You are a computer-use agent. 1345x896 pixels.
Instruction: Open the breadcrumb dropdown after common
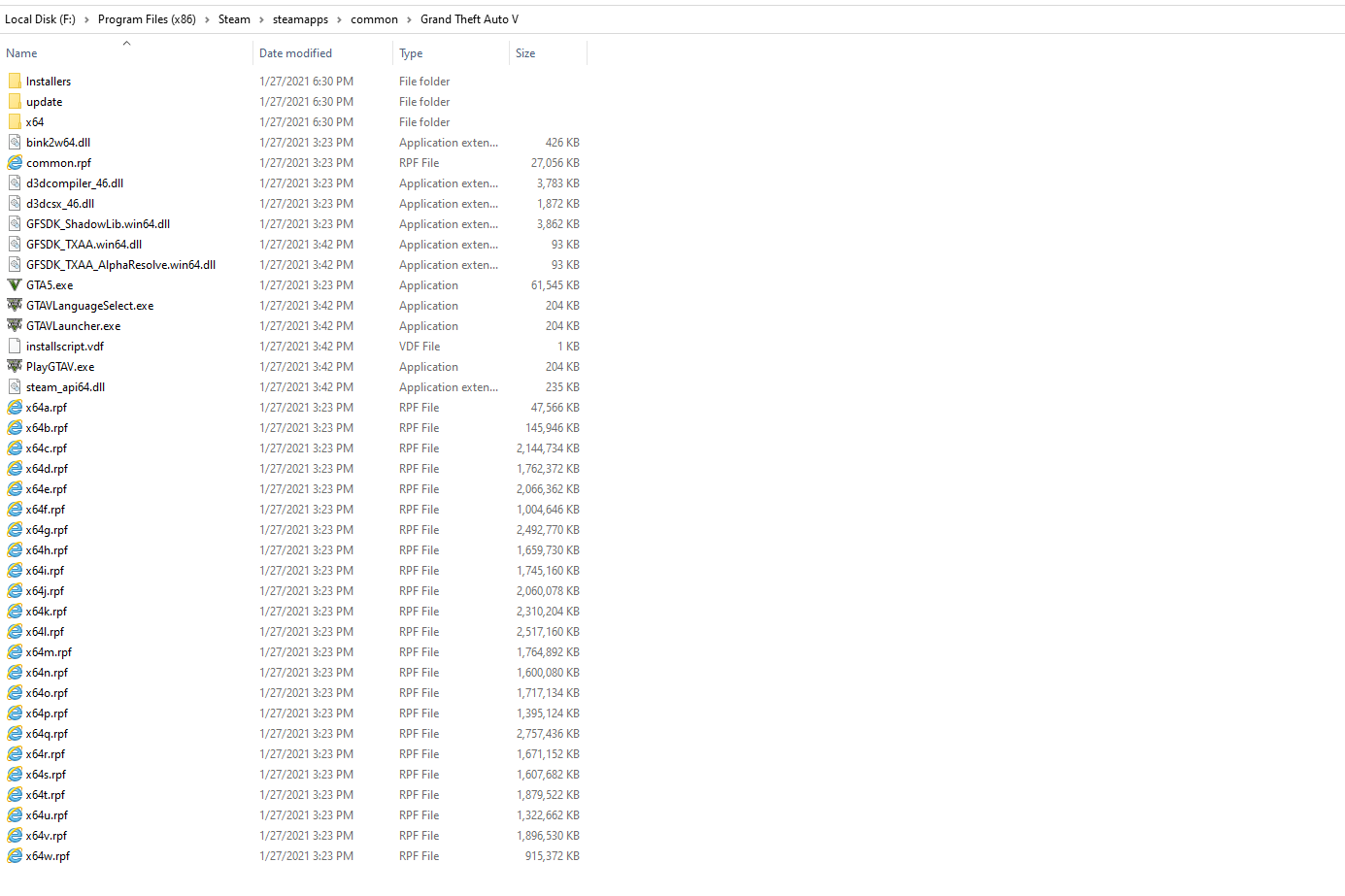(x=408, y=18)
